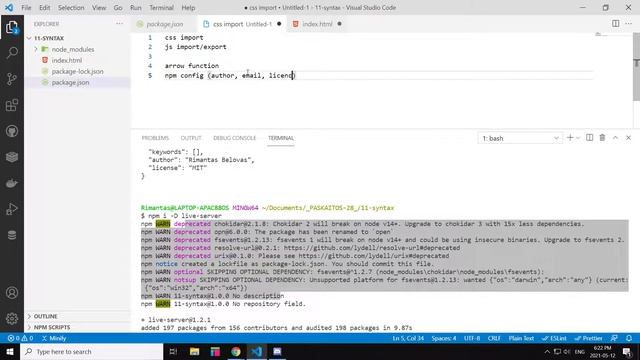
Task: Click Ln 5, Col 34 position indicator
Action: [408, 338]
